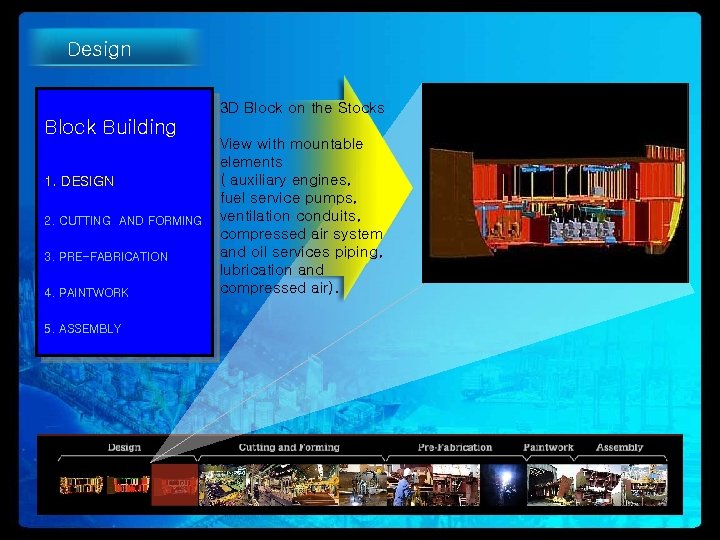Click 'compressed air system' text line
720x540 pixels.
coord(302,234)
